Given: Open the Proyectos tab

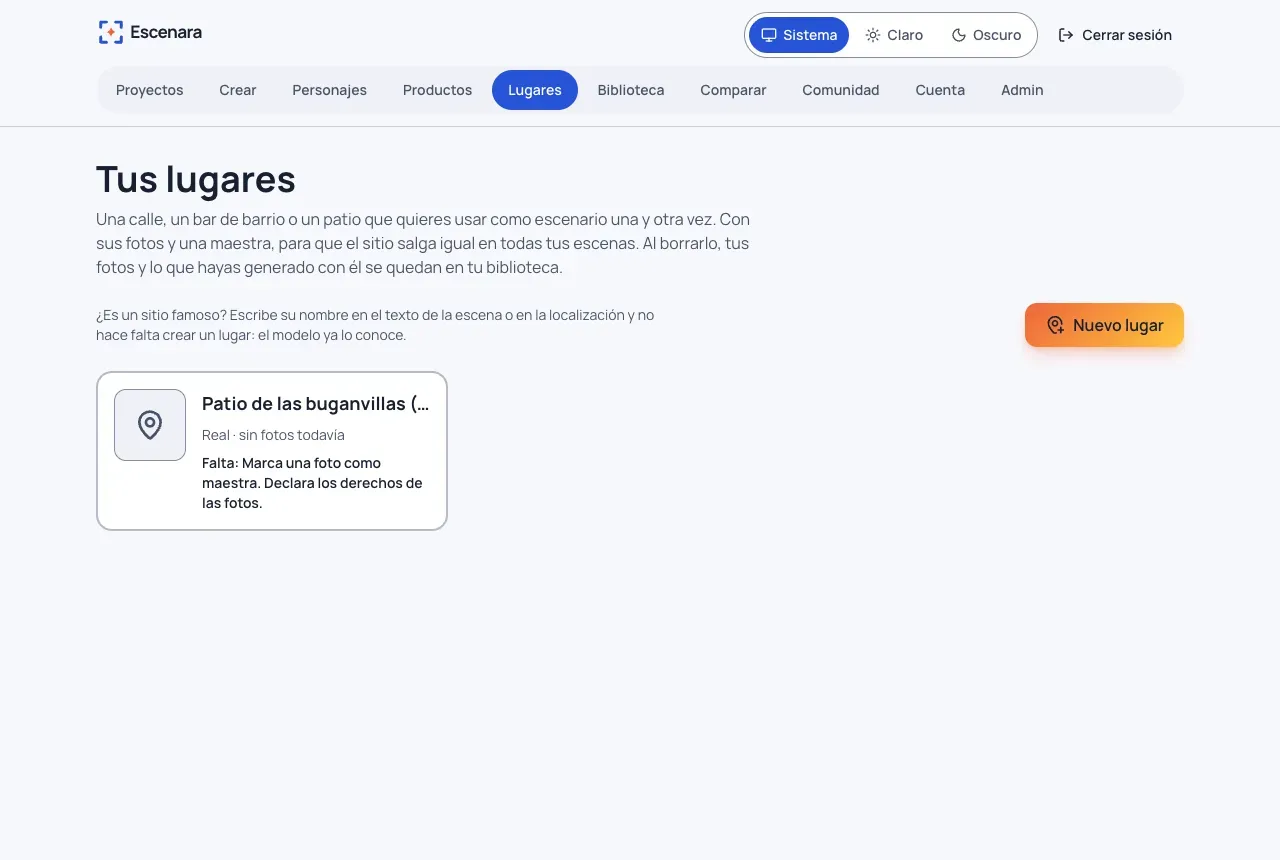Looking at the screenshot, I should pyautogui.click(x=150, y=90).
